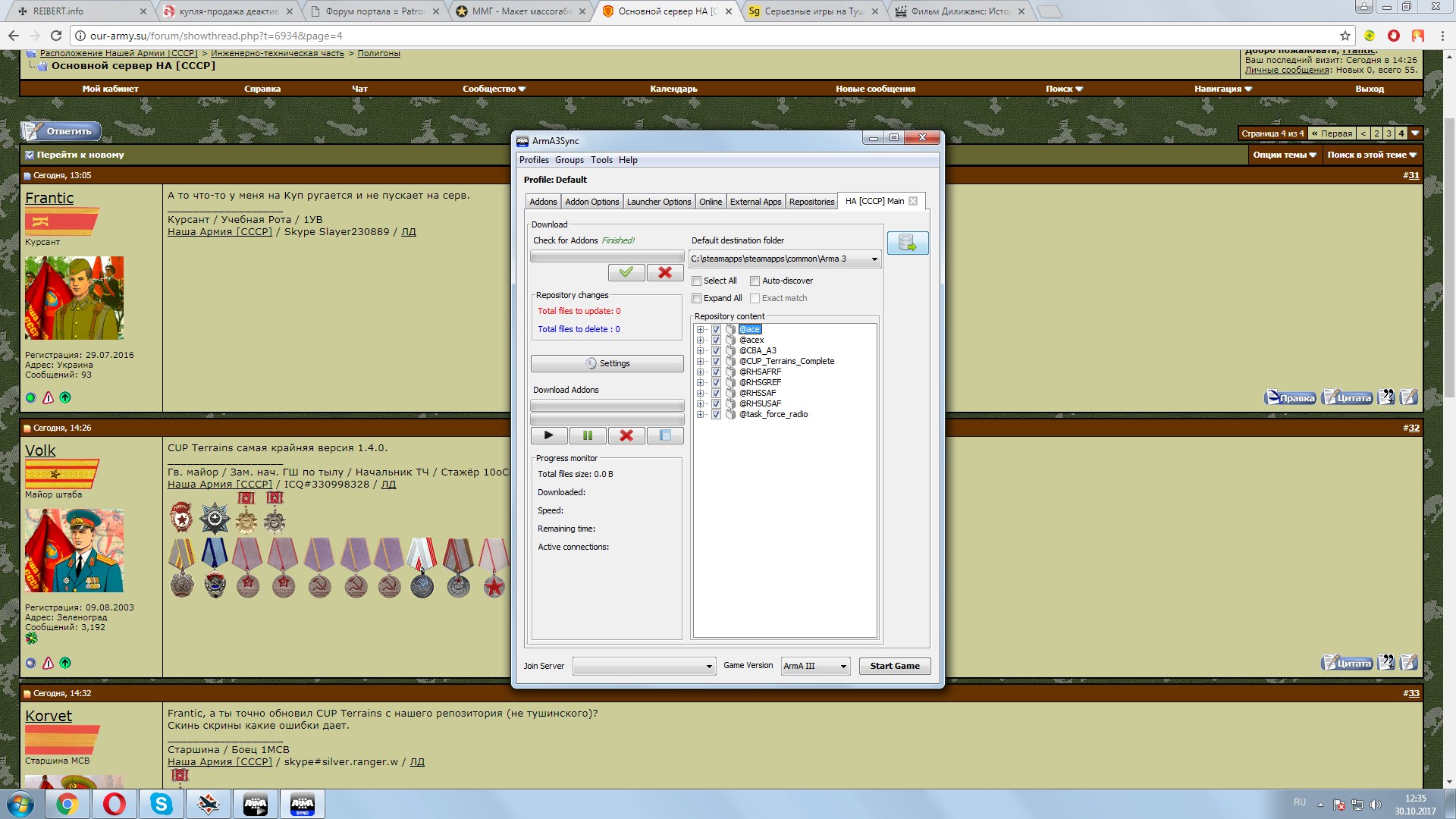Start the check for addons (green checkmark)
This screenshot has height=819, width=1456.
(626, 272)
